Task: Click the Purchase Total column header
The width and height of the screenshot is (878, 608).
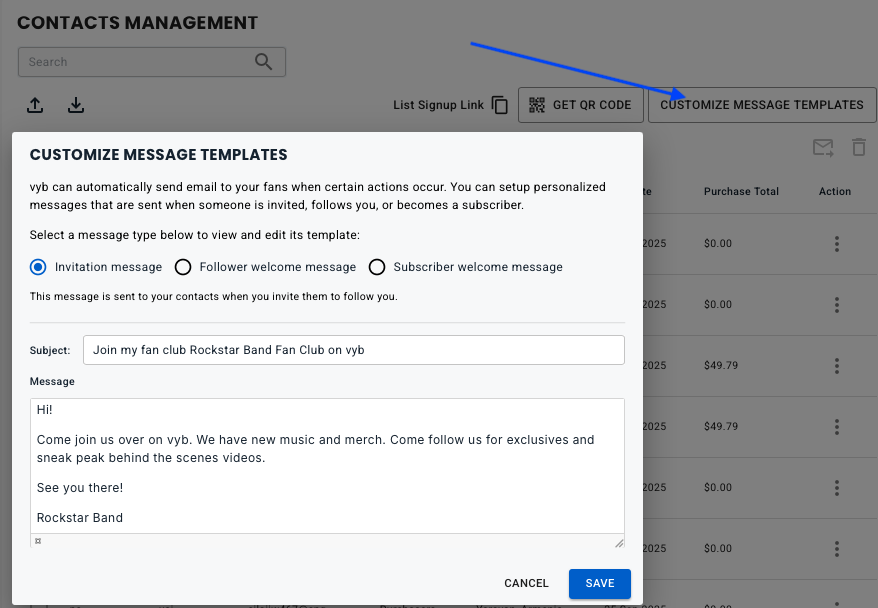Action: tap(740, 191)
